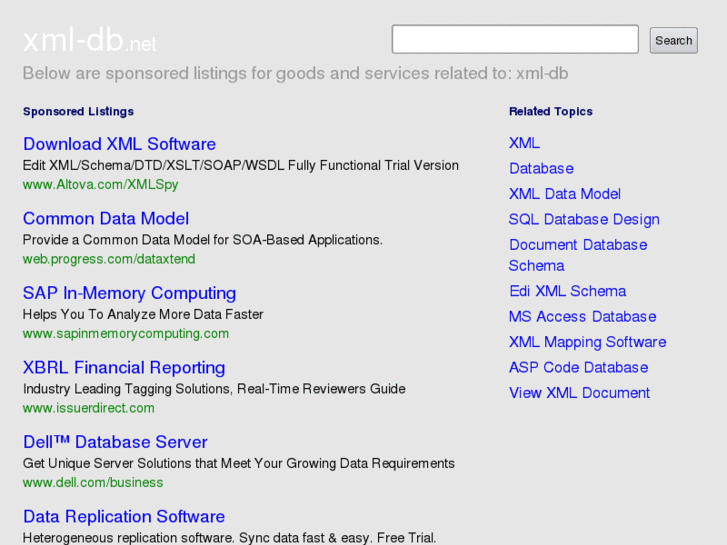Visit the www.Altova.com/XMLSpy URL link
727x545 pixels.
[101, 184]
